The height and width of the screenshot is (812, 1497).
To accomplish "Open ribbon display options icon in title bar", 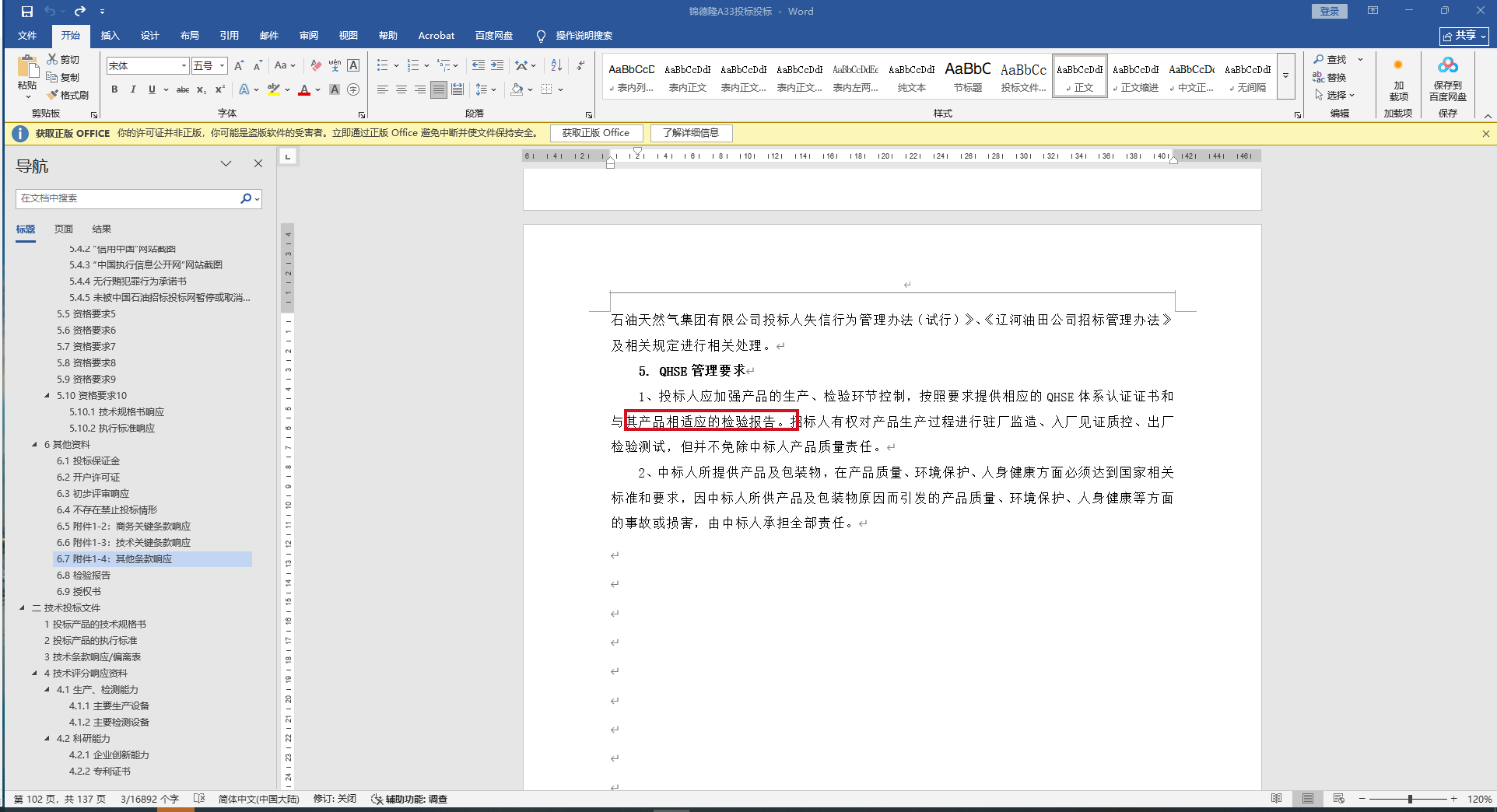I will [1373, 11].
